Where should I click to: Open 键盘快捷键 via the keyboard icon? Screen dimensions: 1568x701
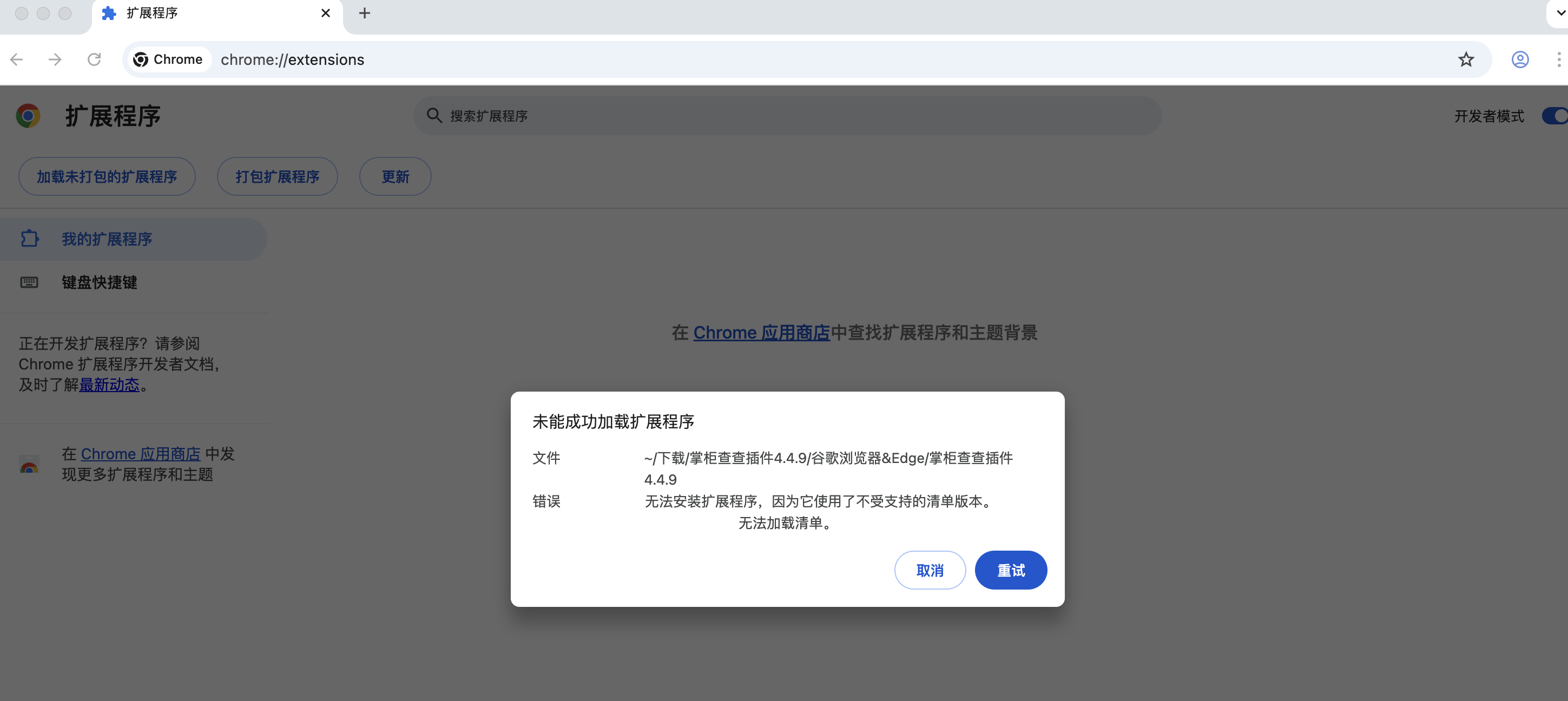click(29, 282)
